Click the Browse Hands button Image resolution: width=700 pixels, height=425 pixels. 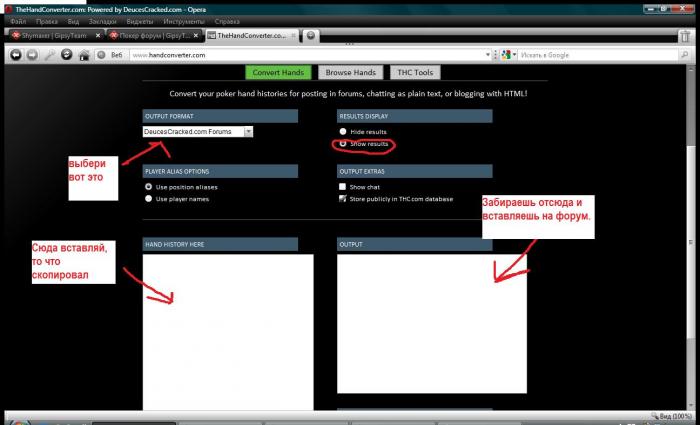click(x=350, y=72)
